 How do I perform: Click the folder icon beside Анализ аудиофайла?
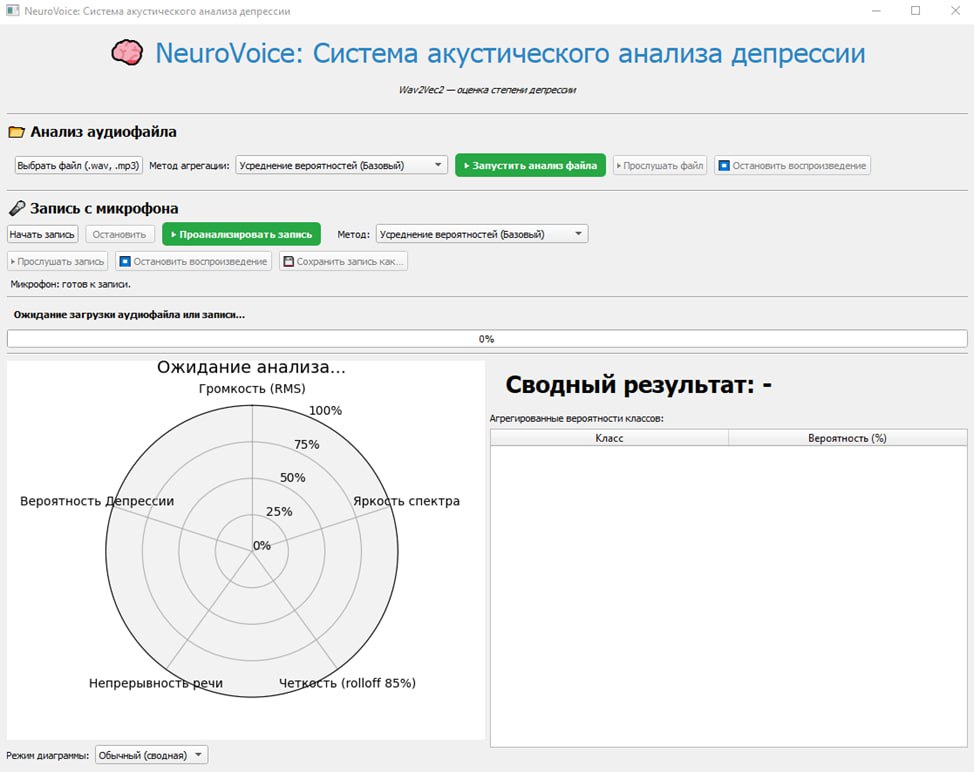click(x=16, y=132)
